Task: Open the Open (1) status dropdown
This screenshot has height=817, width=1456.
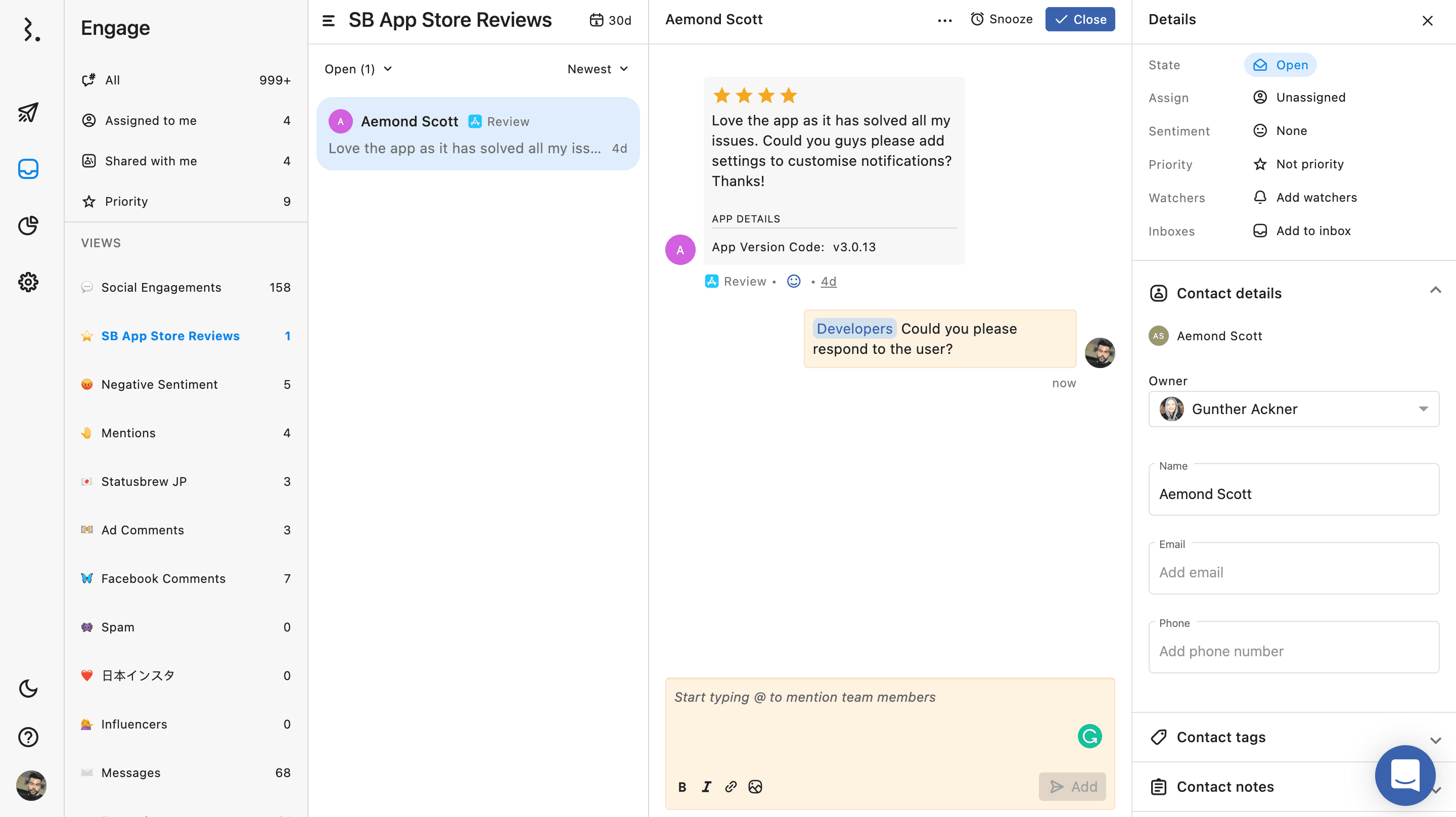Action: (358, 69)
